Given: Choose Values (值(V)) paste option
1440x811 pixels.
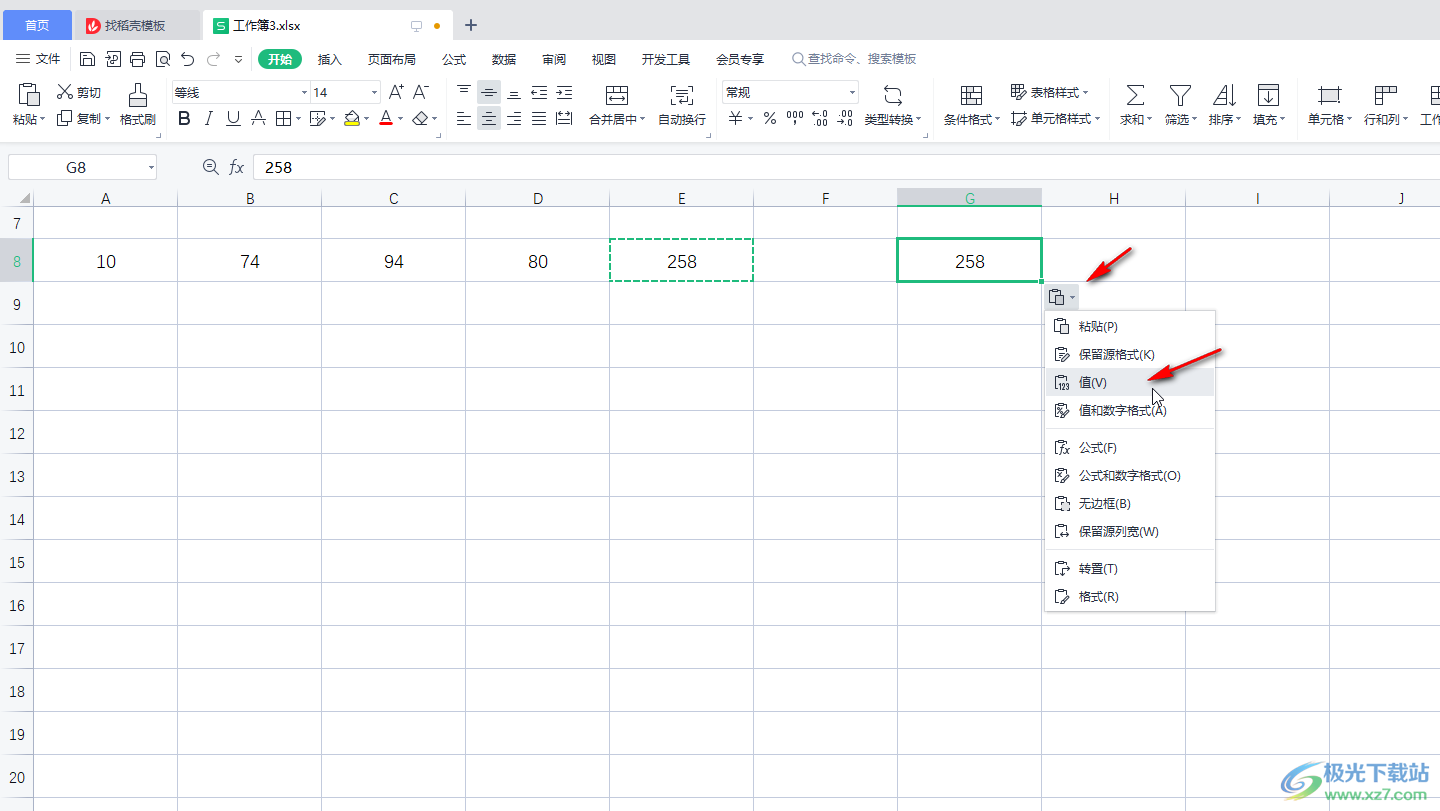Looking at the screenshot, I should point(1130,382).
